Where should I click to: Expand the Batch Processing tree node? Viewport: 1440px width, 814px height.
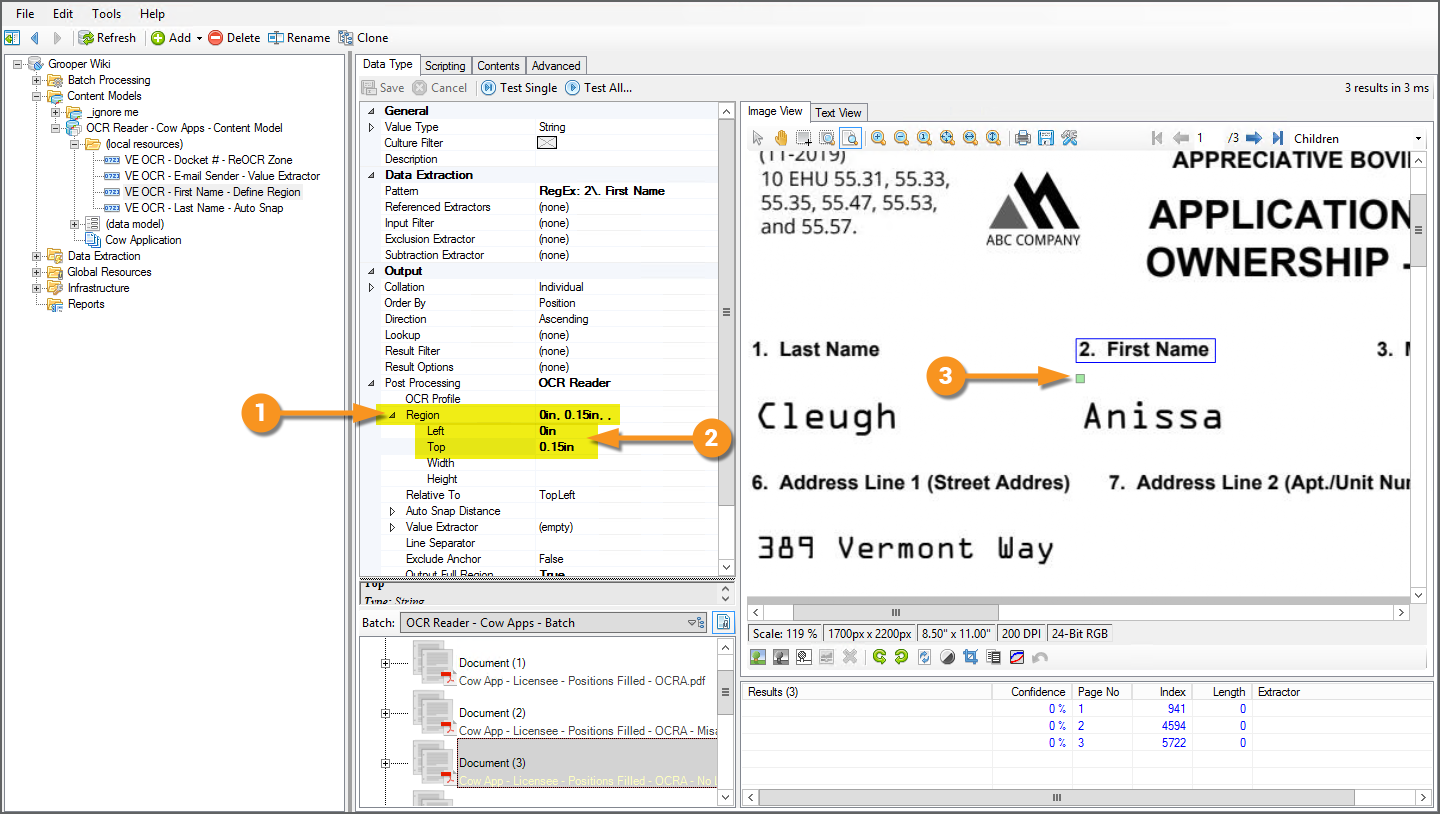36,80
